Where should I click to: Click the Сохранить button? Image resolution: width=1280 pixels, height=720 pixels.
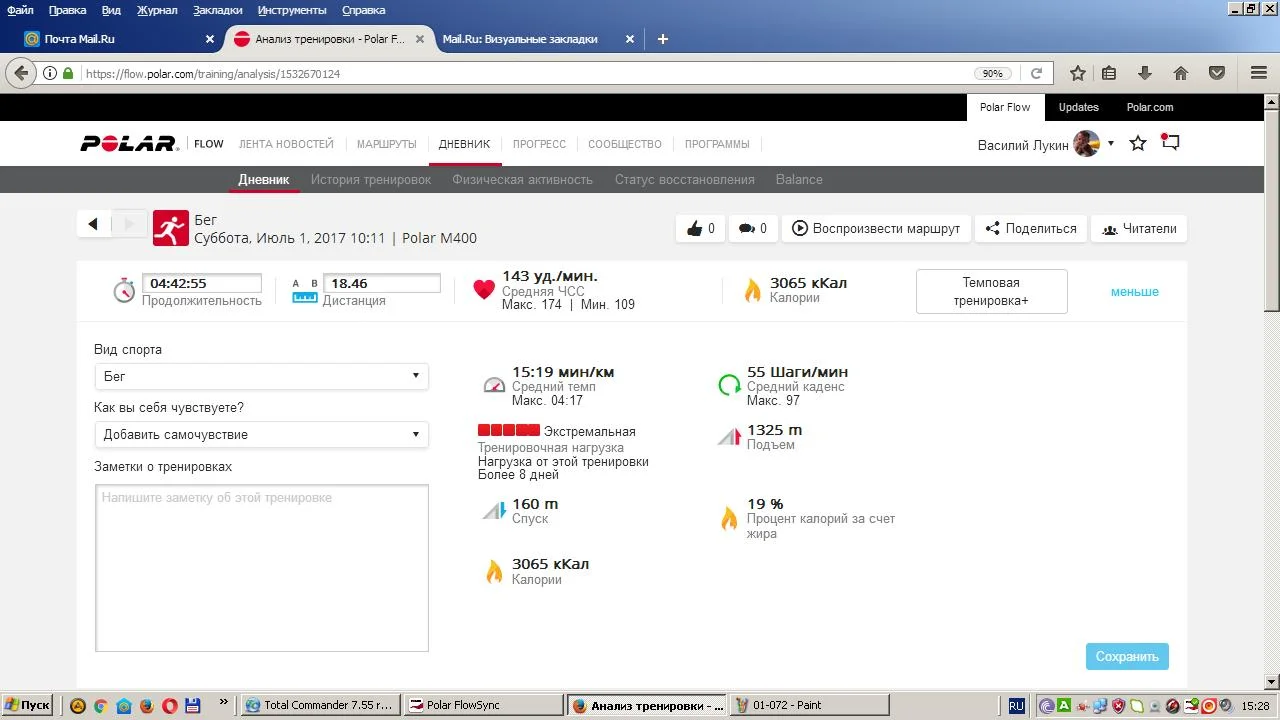(1126, 657)
